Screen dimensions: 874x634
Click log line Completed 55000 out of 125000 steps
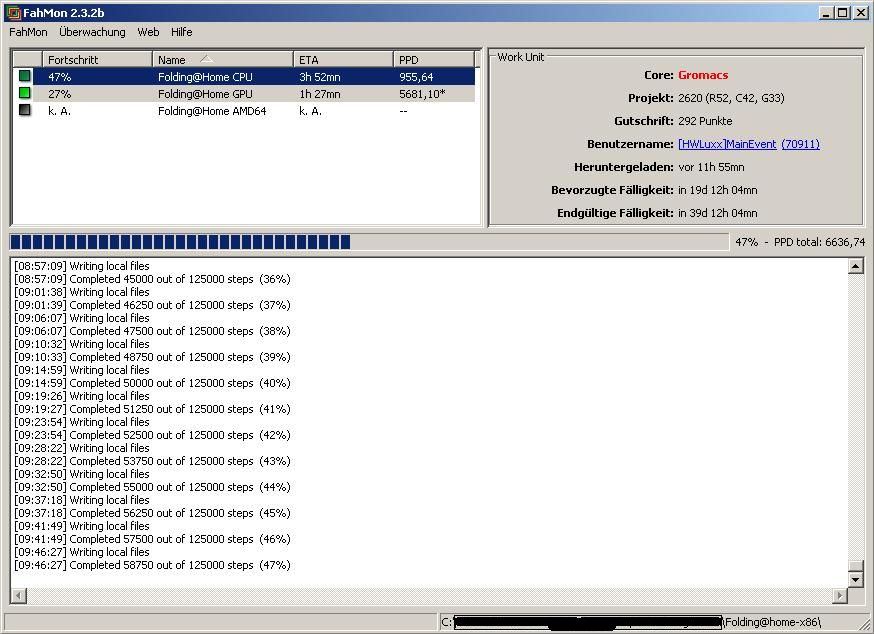[152, 487]
